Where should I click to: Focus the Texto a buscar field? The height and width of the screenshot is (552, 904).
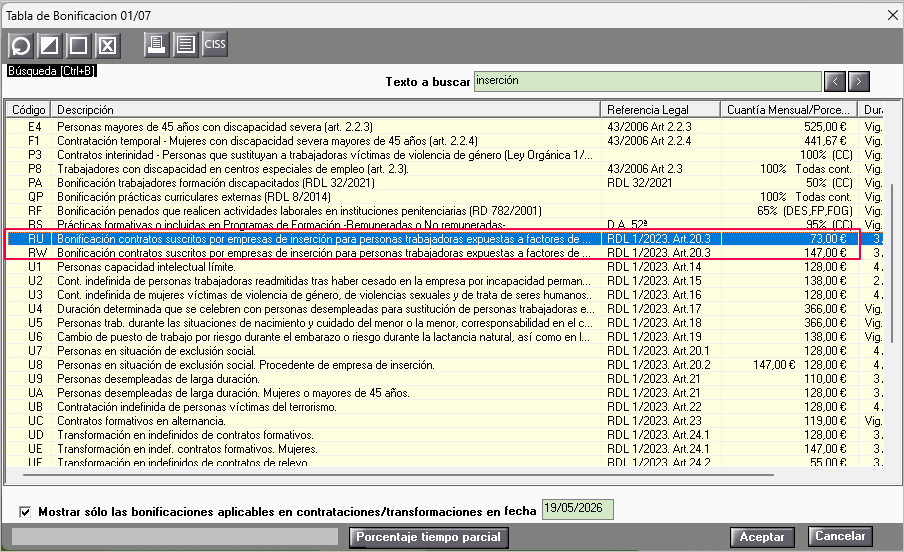[x=647, y=81]
